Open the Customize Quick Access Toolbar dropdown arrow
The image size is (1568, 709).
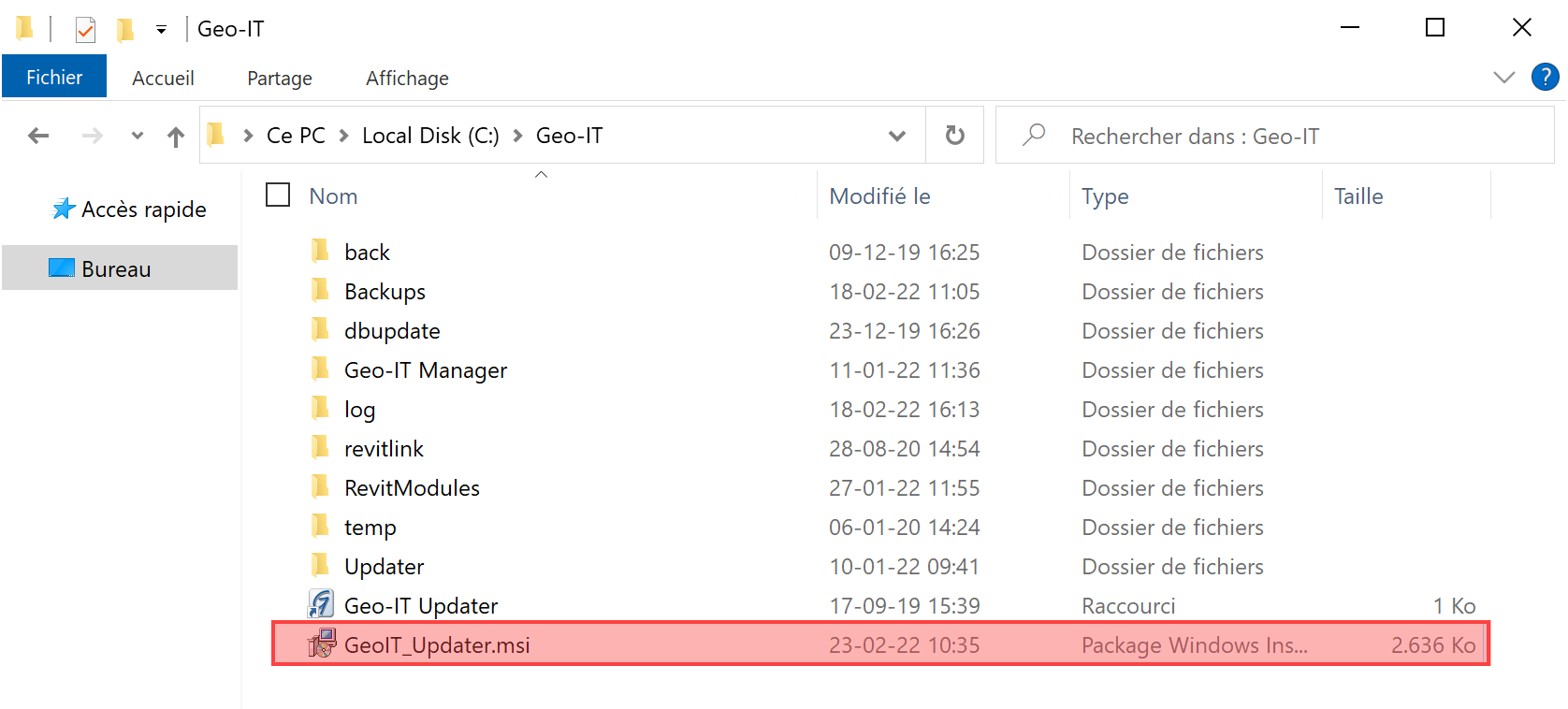tap(161, 30)
